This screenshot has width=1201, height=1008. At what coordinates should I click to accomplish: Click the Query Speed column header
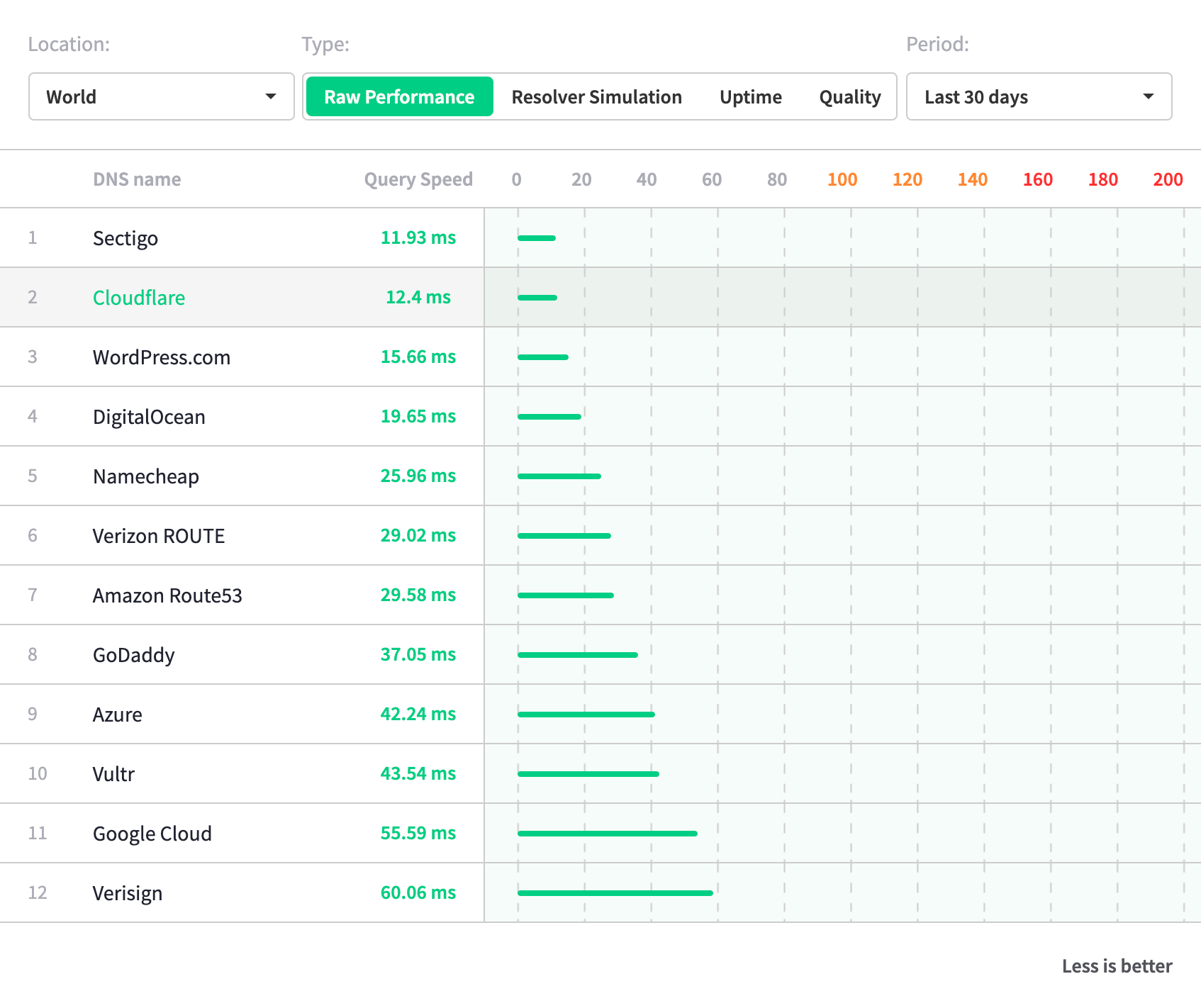[x=418, y=179]
